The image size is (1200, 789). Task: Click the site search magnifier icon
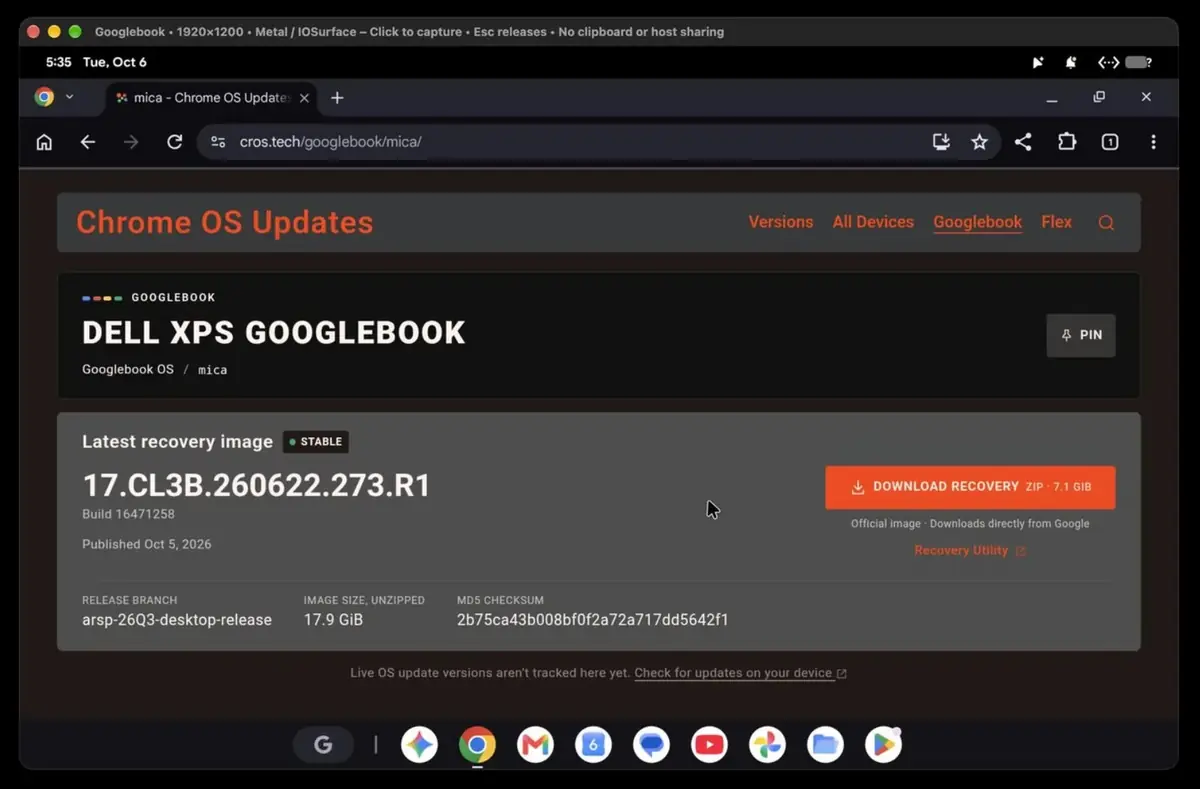(1106, 223)
